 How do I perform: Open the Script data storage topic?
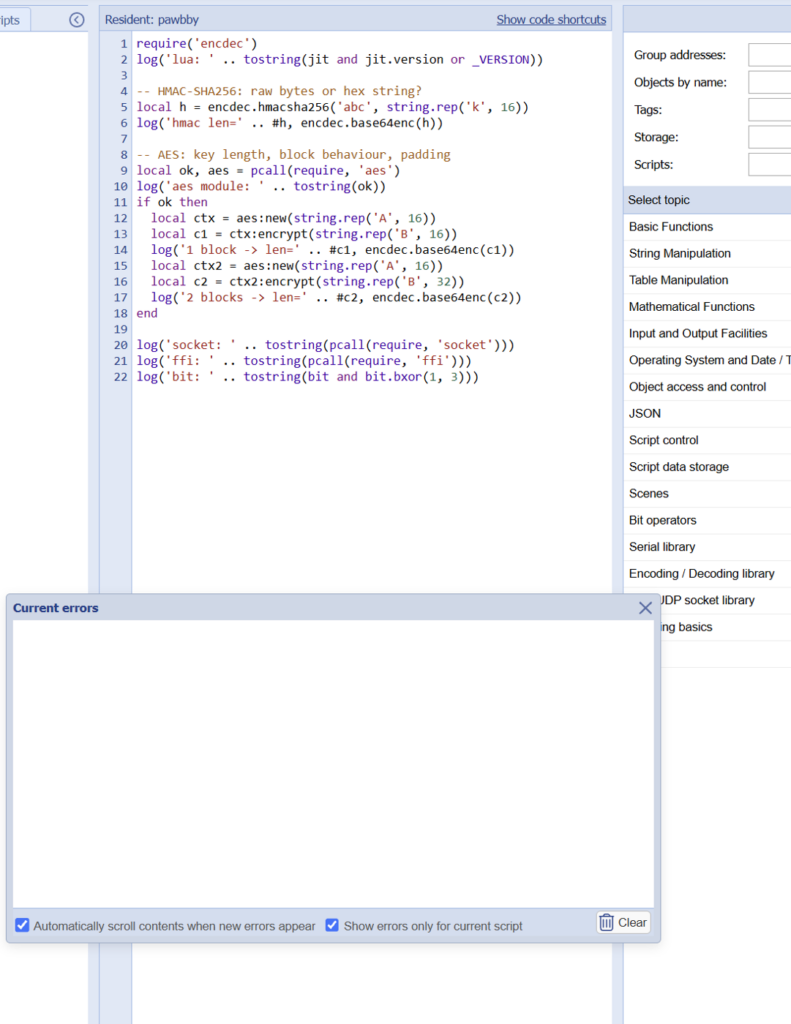tap(707, 468)
